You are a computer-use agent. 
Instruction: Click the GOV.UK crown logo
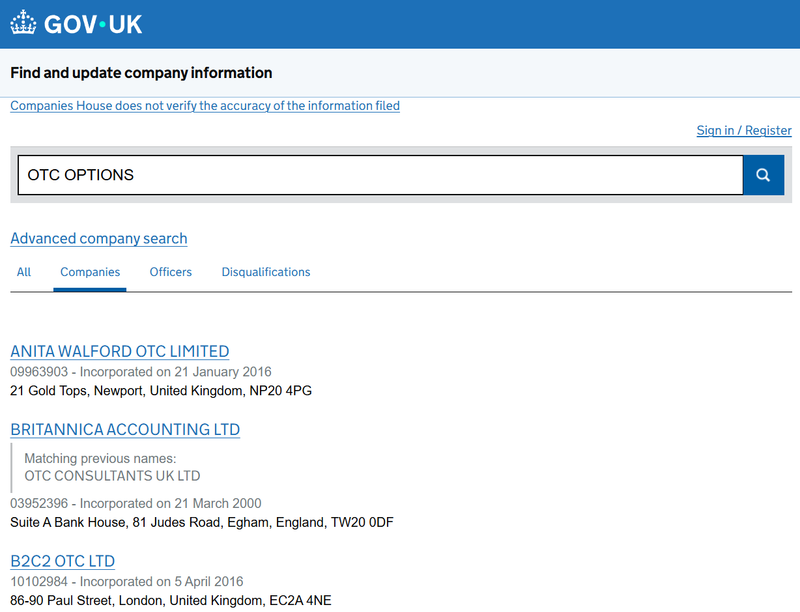(x=23, y=23)
